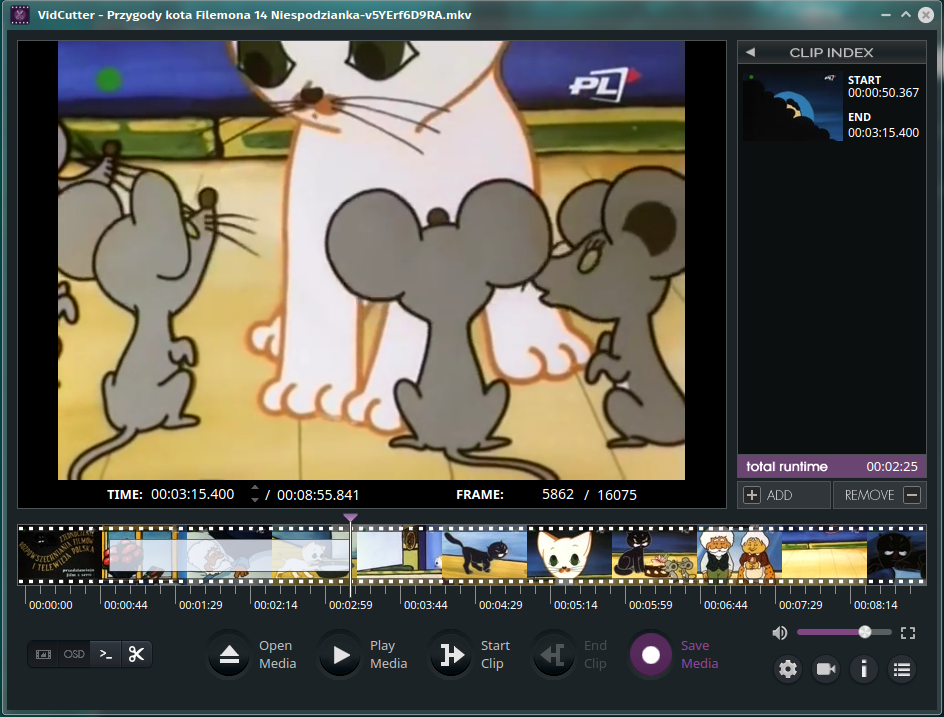
Task: Collapse the Clip Index panel arrow
Action: point(750,52)
